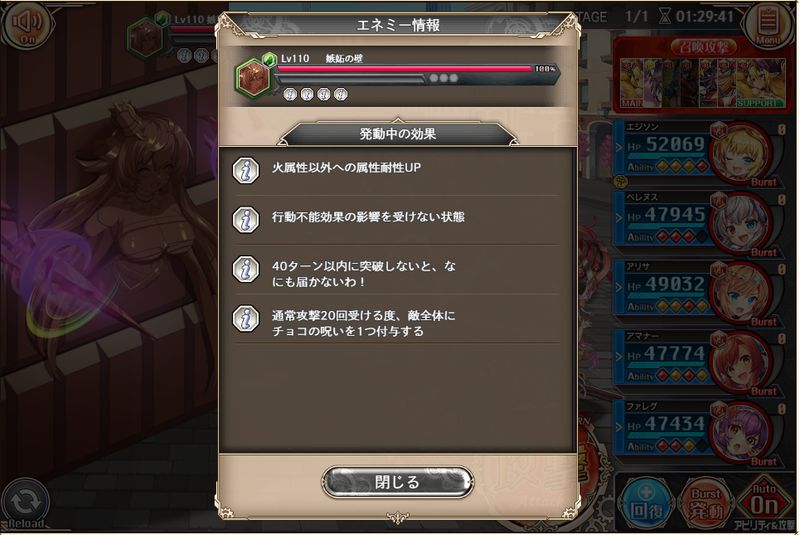Mute sound with the speaker On icon

[x=26, y=24]
